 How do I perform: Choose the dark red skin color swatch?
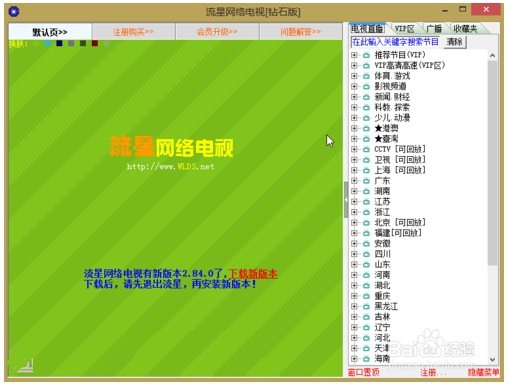click(x=95, y=43)
